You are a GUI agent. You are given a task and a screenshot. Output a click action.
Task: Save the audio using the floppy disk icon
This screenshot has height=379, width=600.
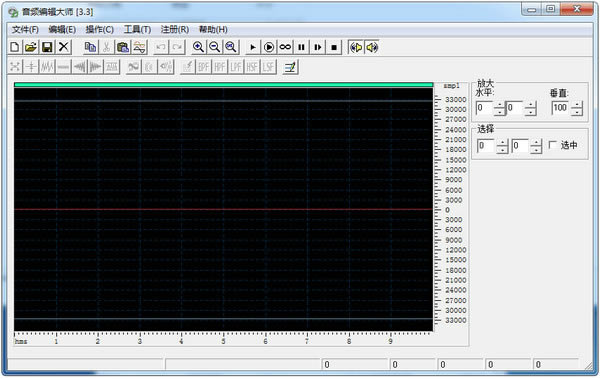[47, 47]
